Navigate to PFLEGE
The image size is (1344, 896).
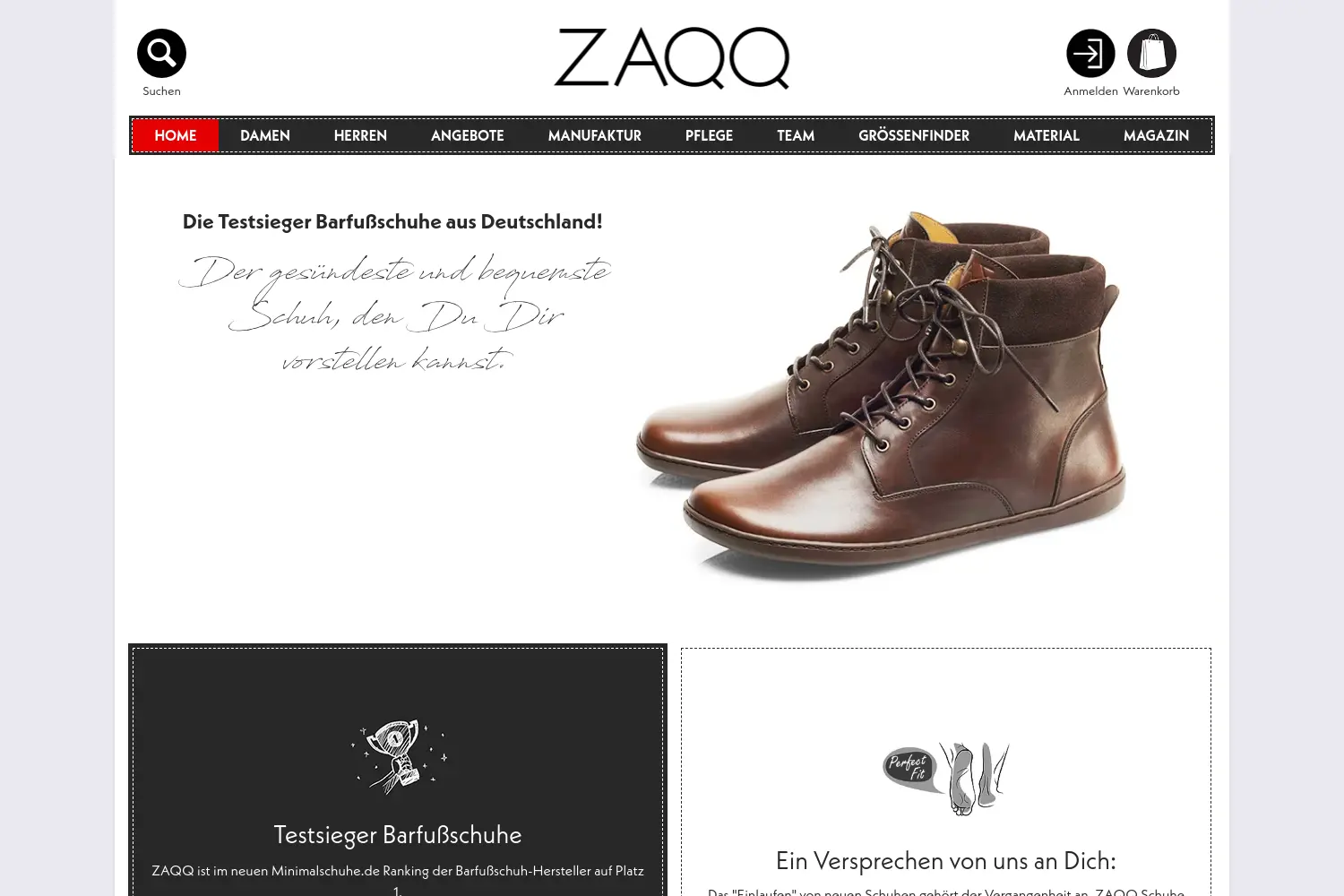709,135
